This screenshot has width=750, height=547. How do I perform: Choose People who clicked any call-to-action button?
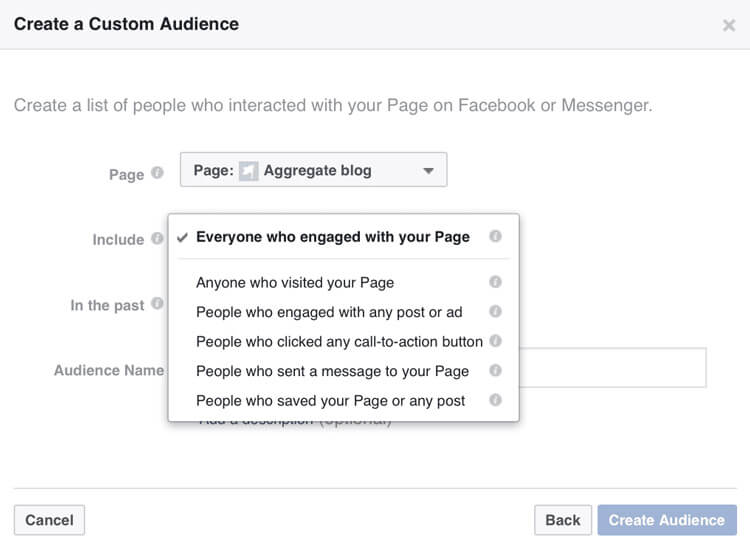[x=343, y=342]
